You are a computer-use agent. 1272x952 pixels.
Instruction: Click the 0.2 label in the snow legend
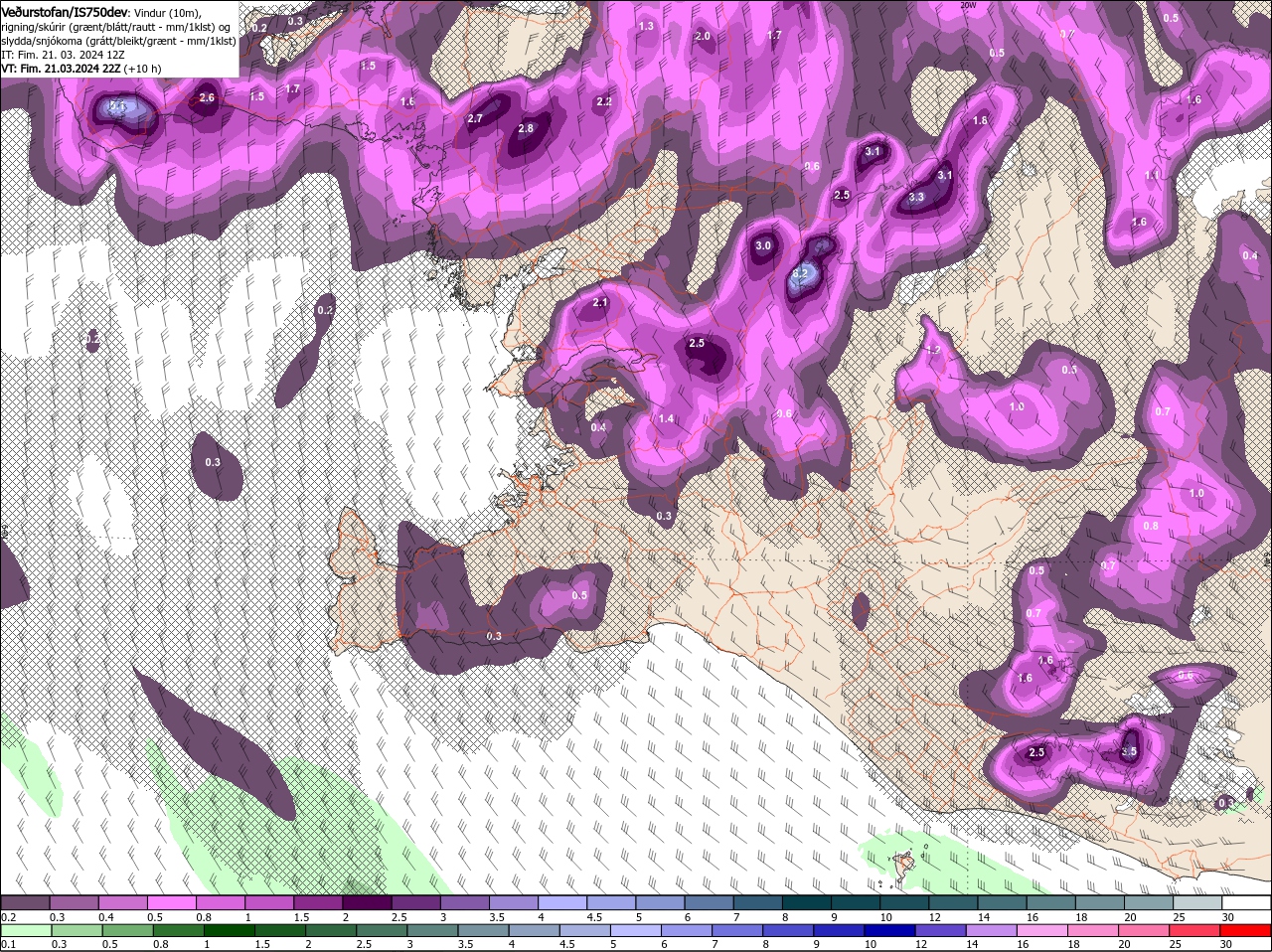[x=8, y=916]
